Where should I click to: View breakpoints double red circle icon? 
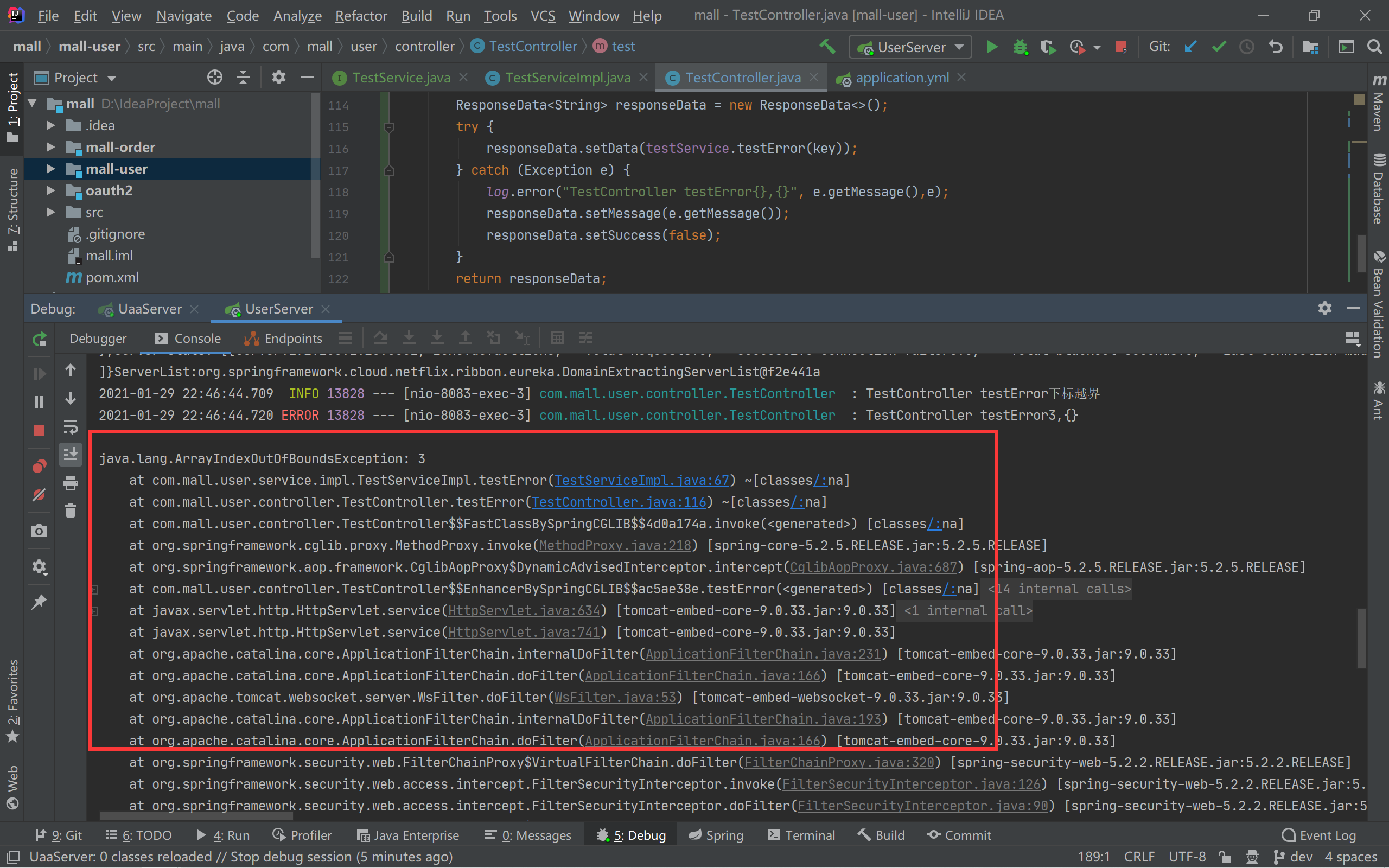(x=39, y=466)
